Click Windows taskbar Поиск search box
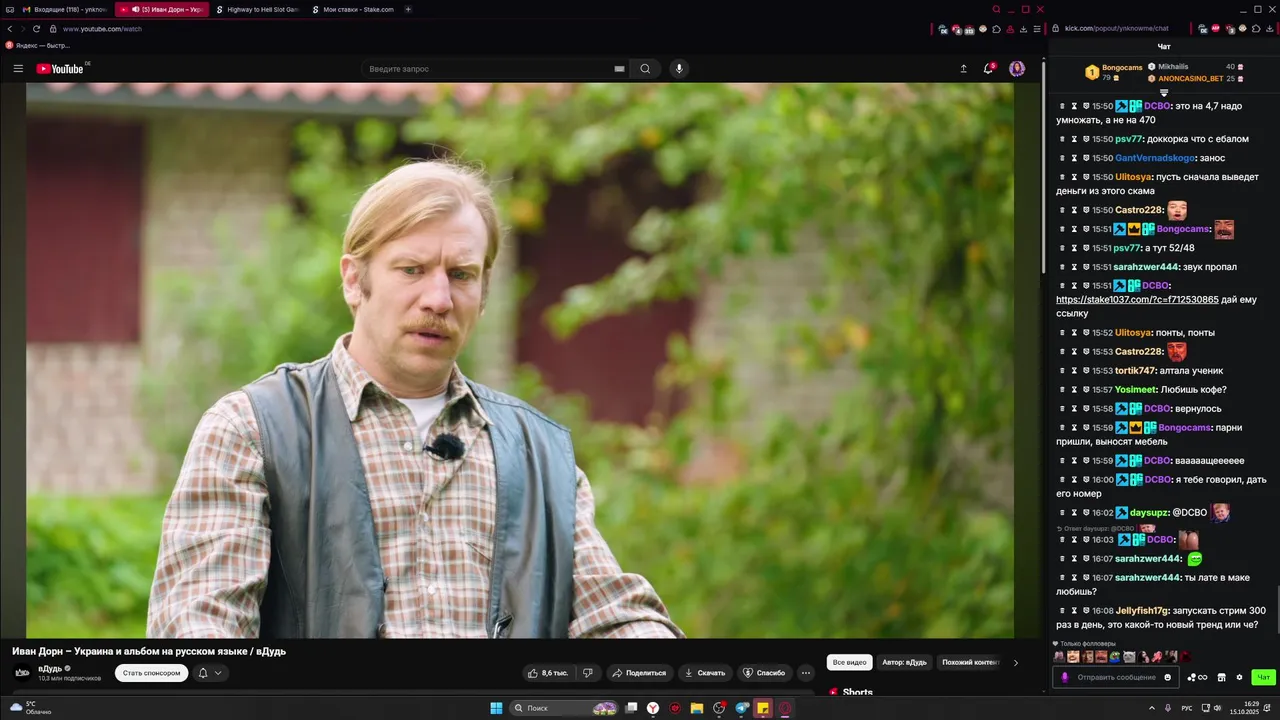The width and height of the screenshot is (1280, 720). (565, 708)
